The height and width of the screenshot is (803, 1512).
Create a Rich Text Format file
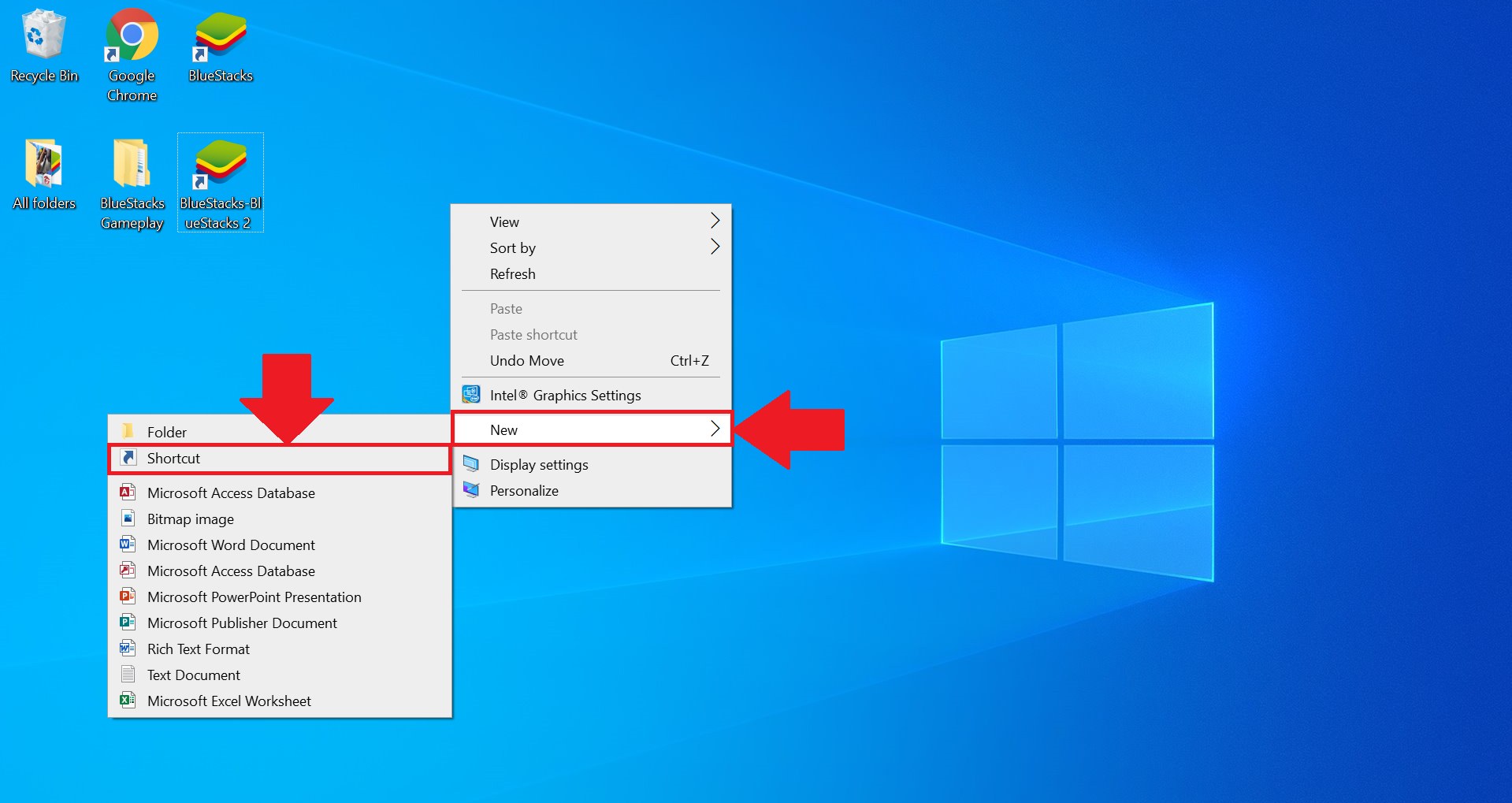[x=280, y=649]
